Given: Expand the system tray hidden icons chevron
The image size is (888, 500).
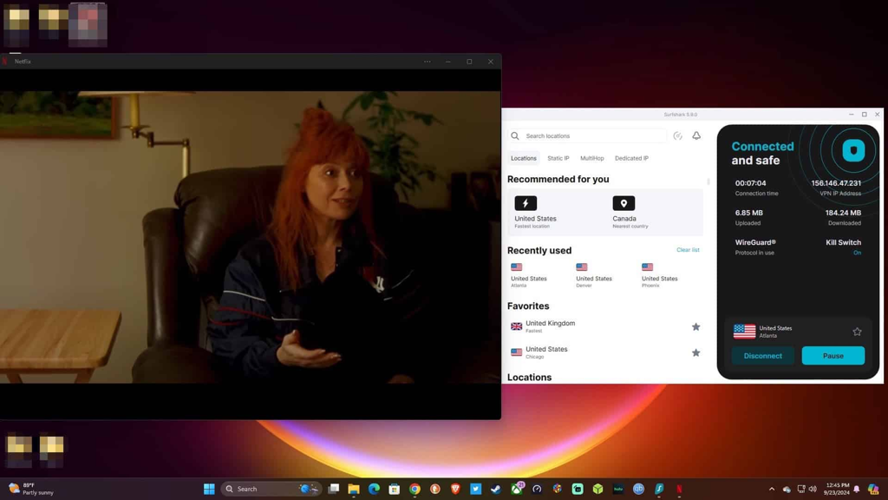Looking at the screenshot, I should point(771,489).
